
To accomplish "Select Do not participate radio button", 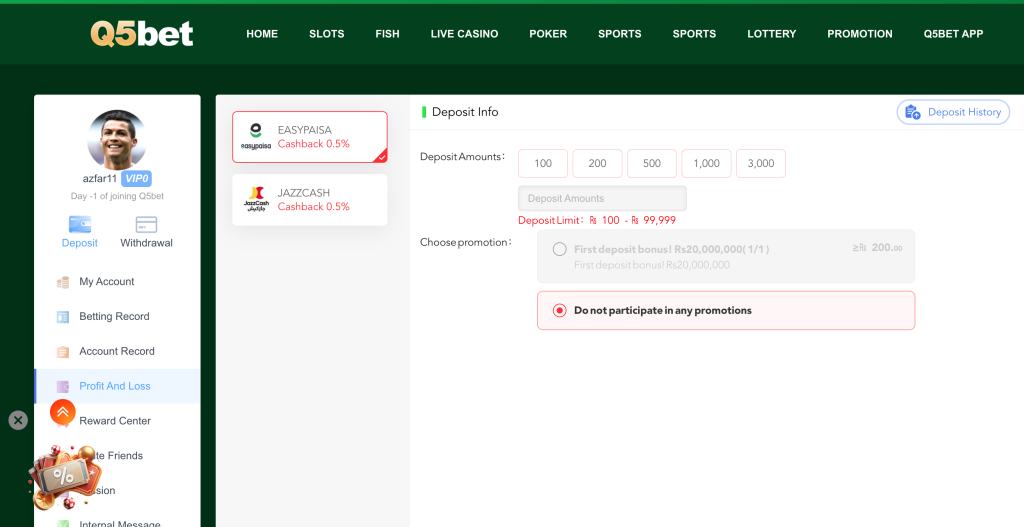I will (x=559, y=310).
